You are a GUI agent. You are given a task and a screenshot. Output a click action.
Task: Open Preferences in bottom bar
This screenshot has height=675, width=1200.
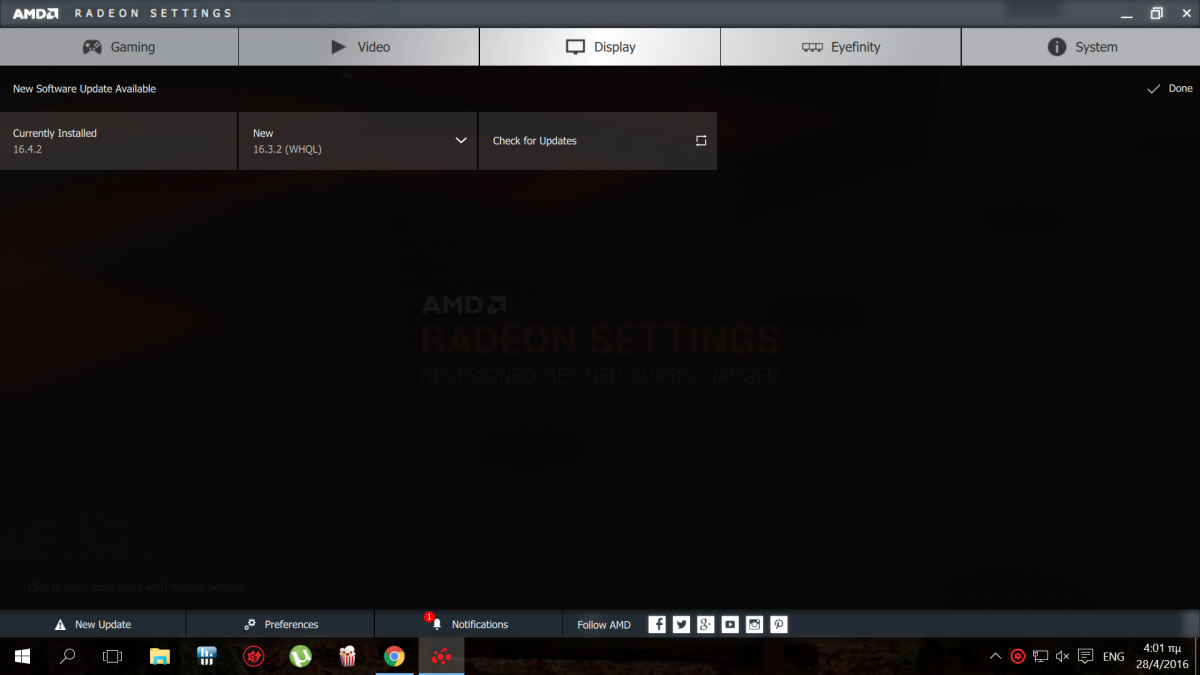click(x=280, y=624)
